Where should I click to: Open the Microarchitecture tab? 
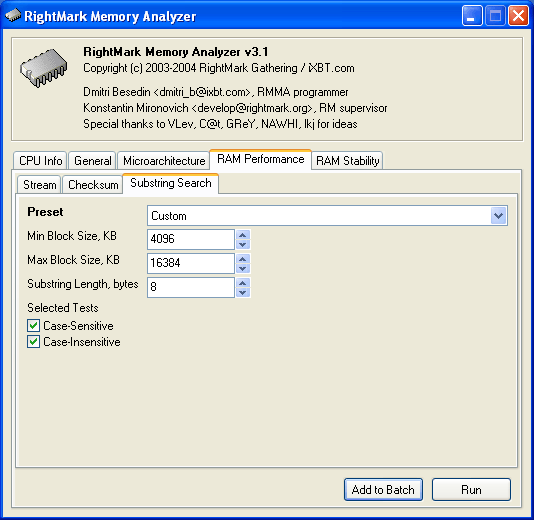[164, 161]
